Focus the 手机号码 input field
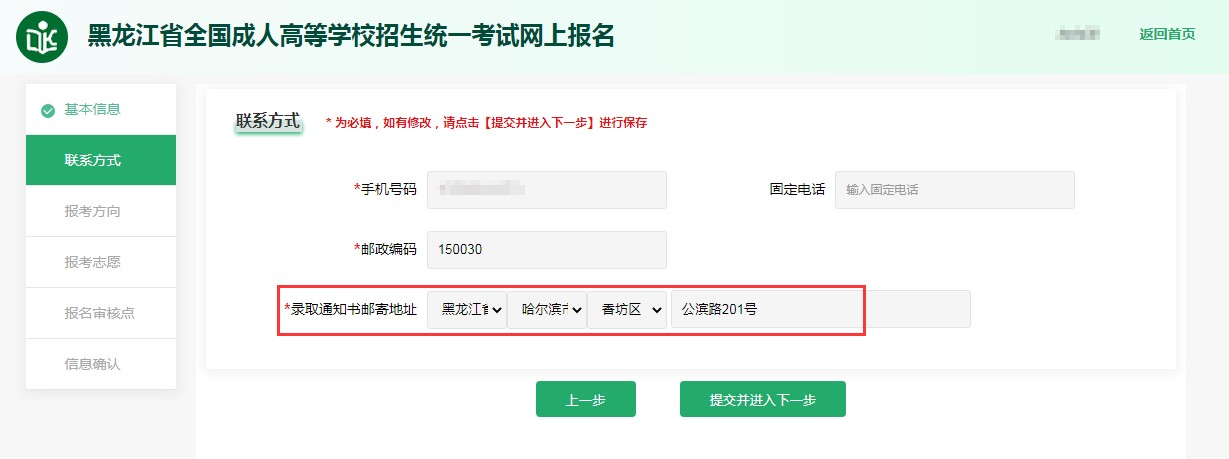The image size is (1229, 459). (x=546, y=190)
